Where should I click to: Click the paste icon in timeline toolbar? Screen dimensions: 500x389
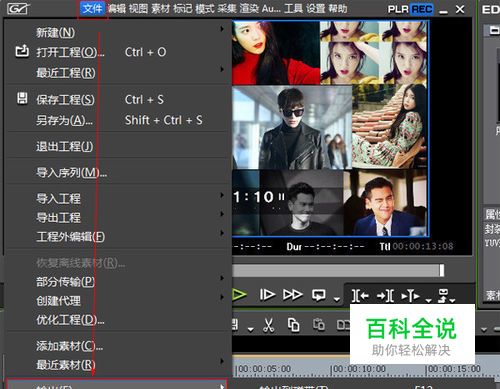(x=319, y=324)
